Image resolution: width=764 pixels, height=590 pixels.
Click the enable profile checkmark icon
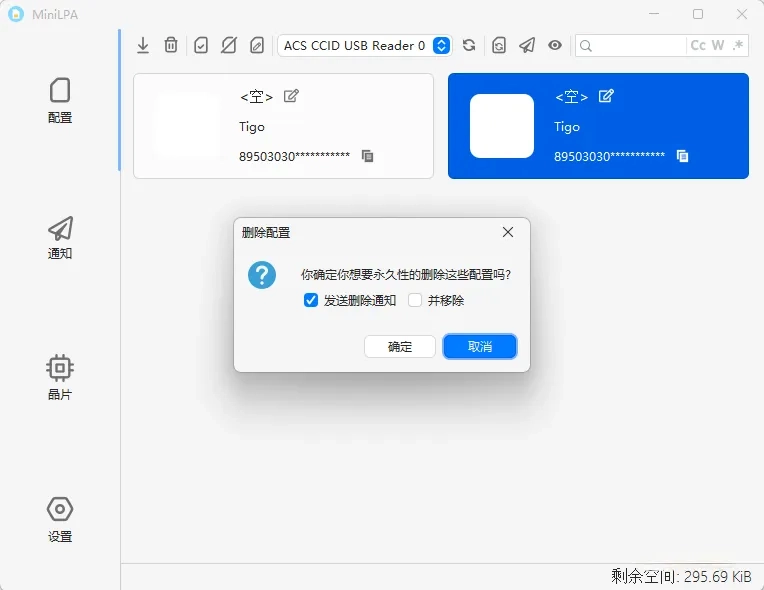coord(201,45)
